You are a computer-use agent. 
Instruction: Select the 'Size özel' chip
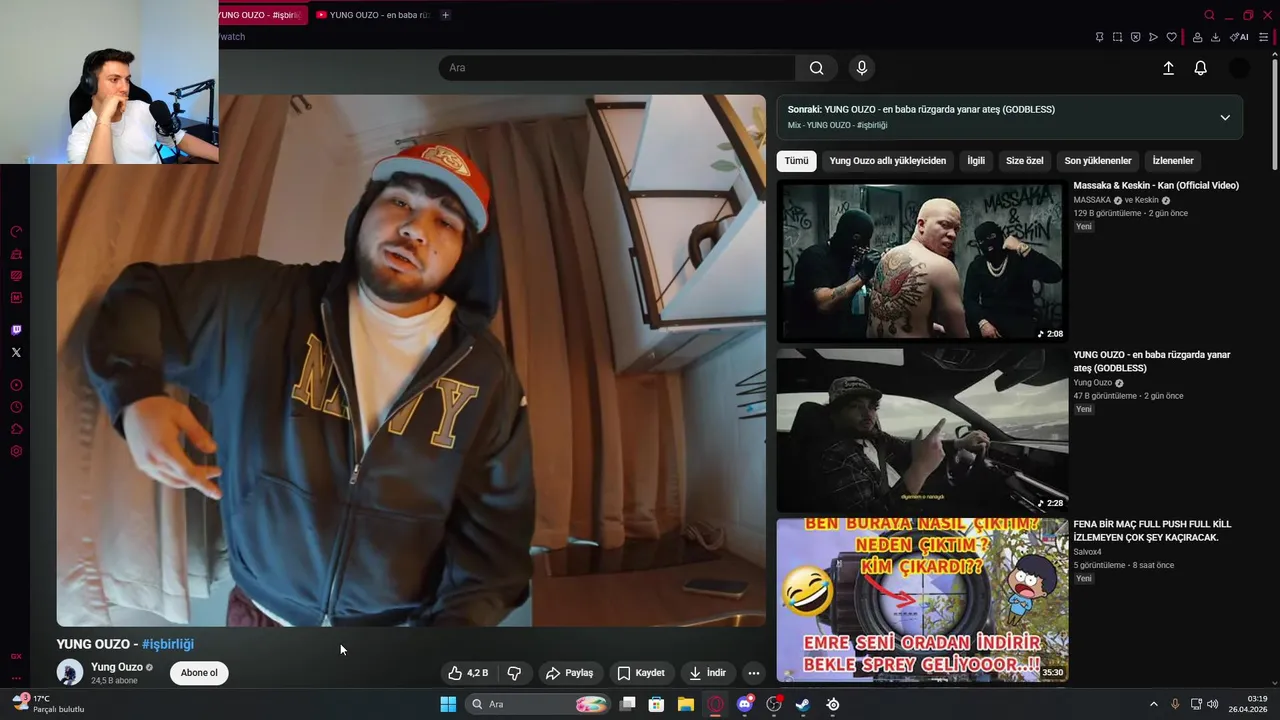click(x=1024, y=161)
